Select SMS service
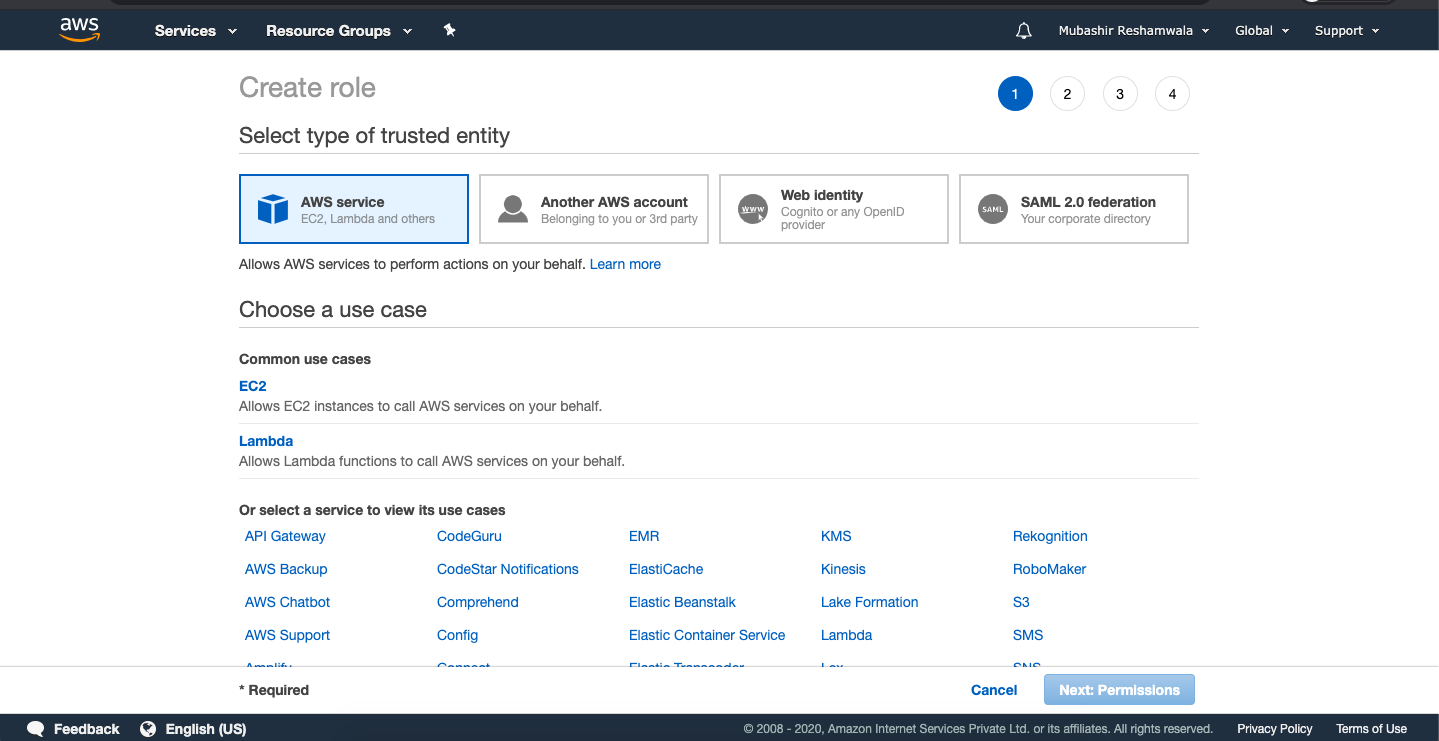The height and width of the screenshot is (741, 1439). coord(1028,635)
